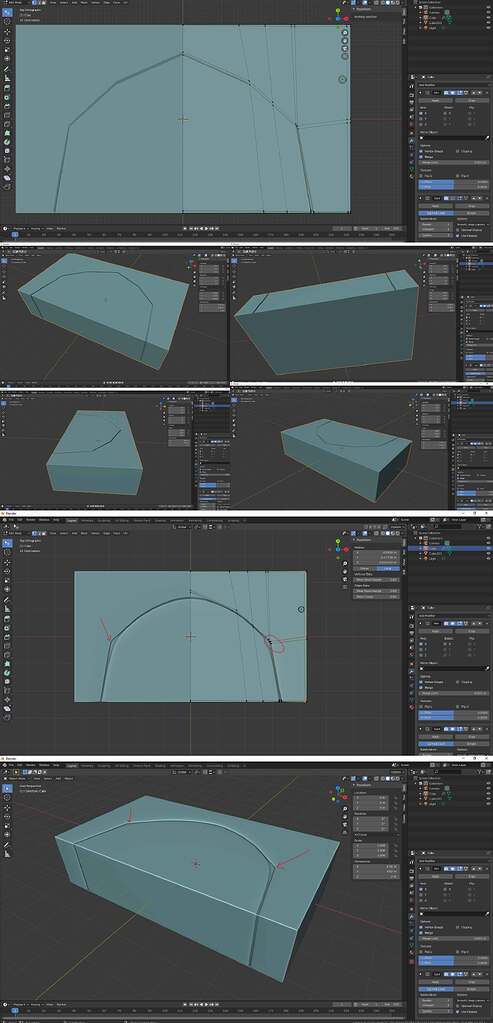
Task: Select the Scale tool in bottom perspective screenshot
Action: click(7, 826)
